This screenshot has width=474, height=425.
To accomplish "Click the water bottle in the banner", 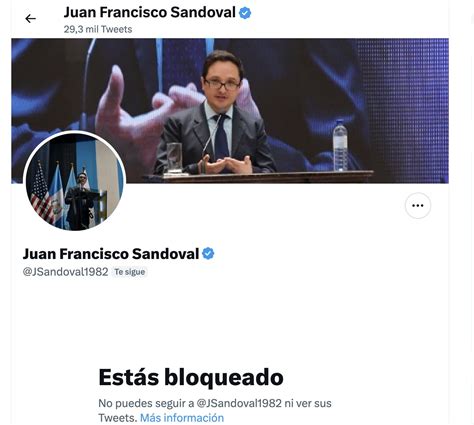I will click(340, 146).
